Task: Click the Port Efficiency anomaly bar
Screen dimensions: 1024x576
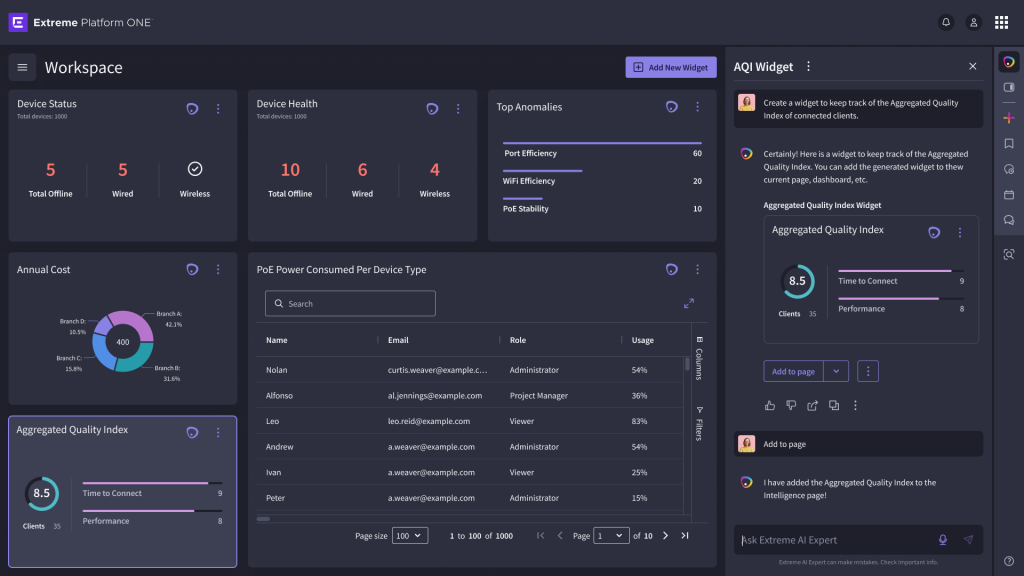Action: (602, 143)
